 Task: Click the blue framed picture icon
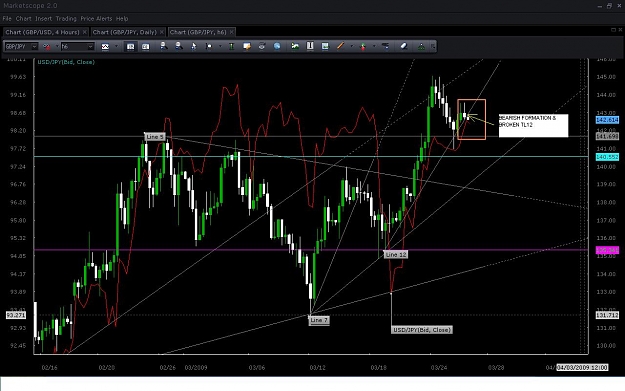tap(325, 46)
